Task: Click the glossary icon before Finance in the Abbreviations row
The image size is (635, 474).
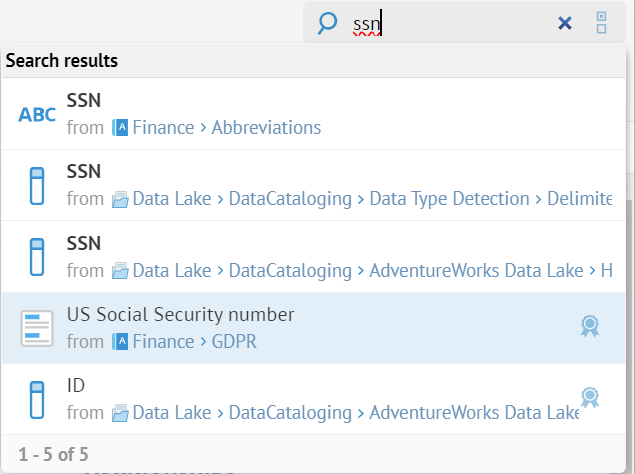Action: (120, 128)
